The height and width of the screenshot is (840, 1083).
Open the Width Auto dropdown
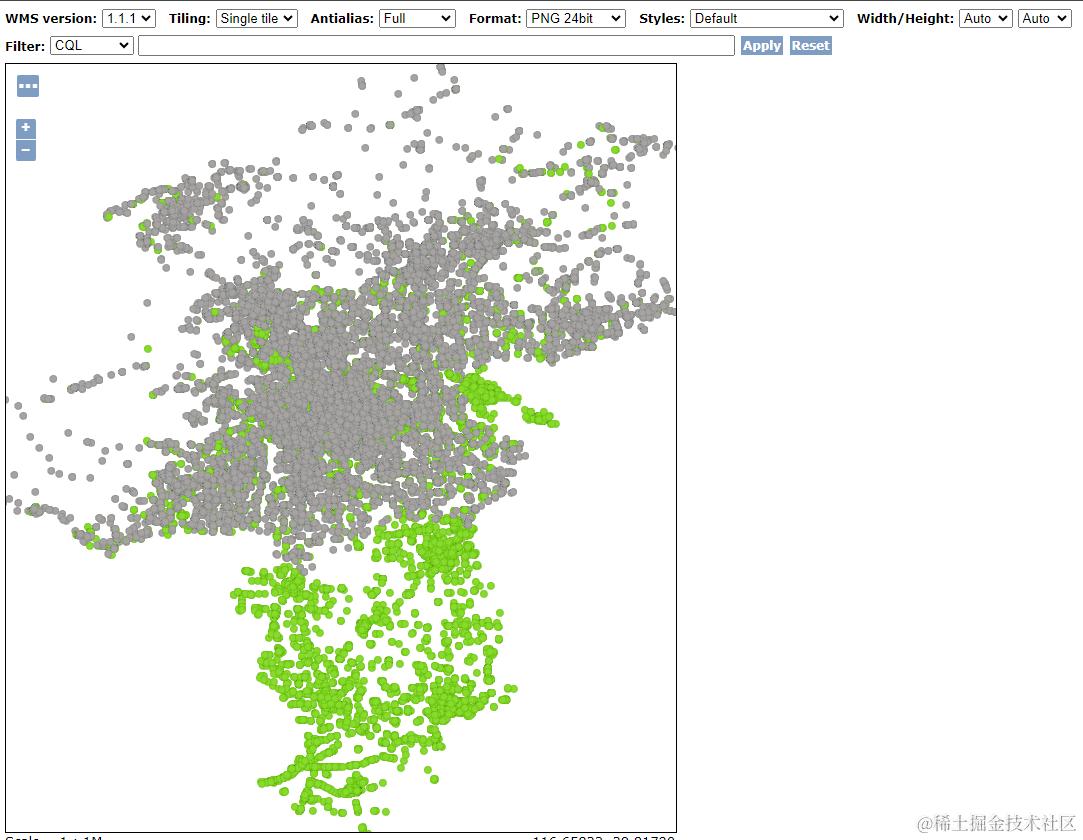click(x=986, y=19)
